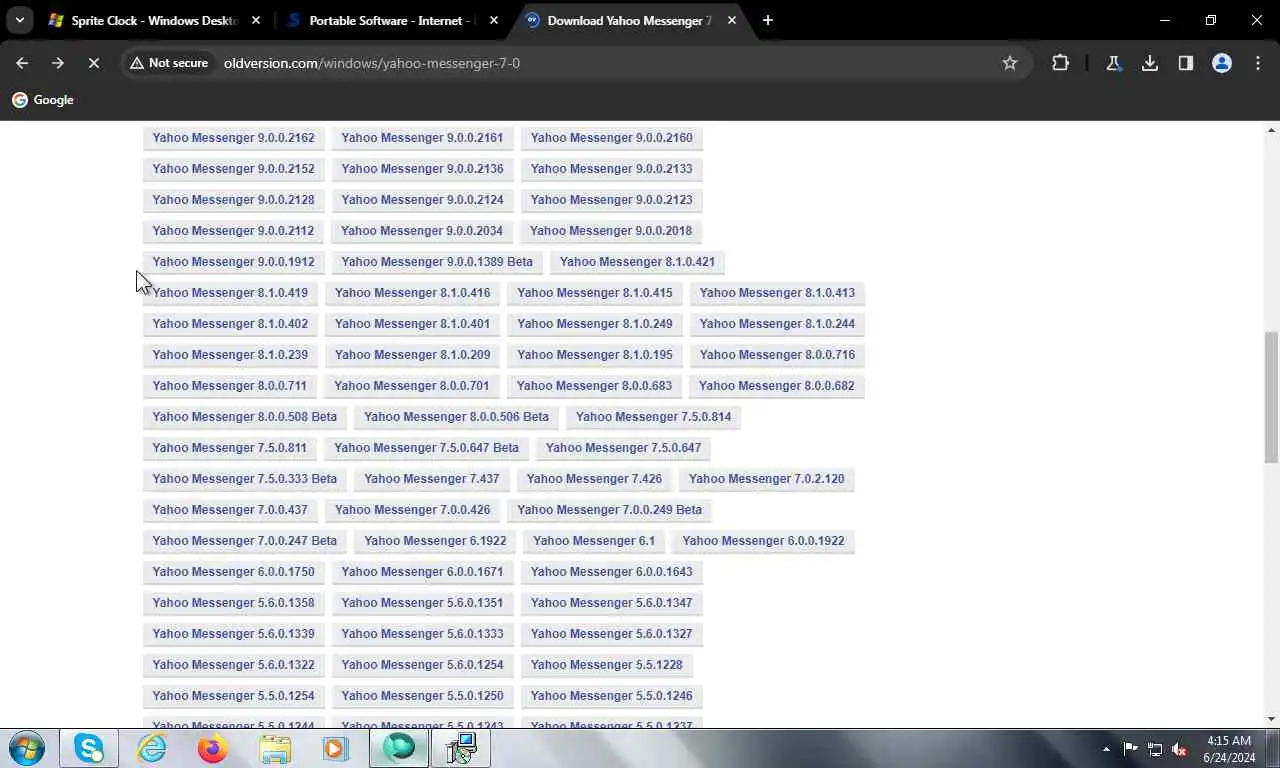1280x768 pixels.
Task: Open the clock showing 4:15 AM
Action: click(x=1229, y=749)
